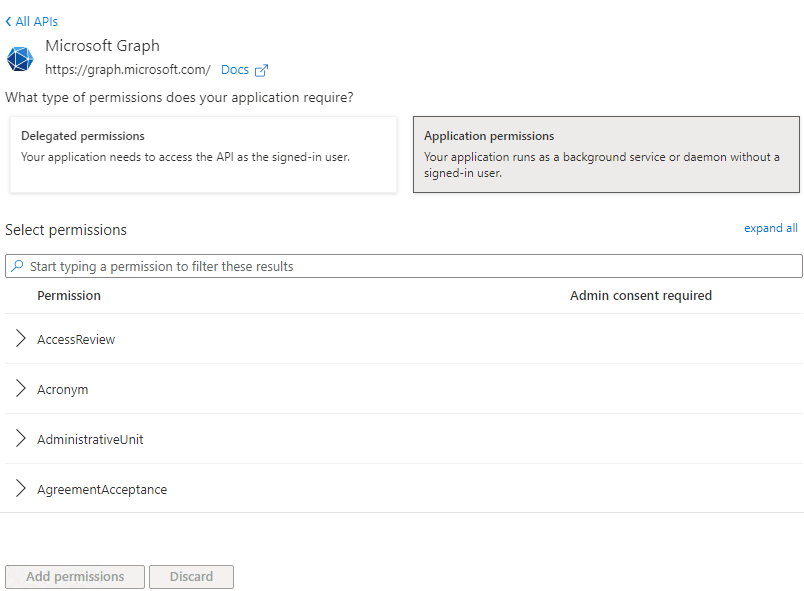Click the Permission column header
The height and width of the screenshot is (591, 804).
[x=69, y=295]
